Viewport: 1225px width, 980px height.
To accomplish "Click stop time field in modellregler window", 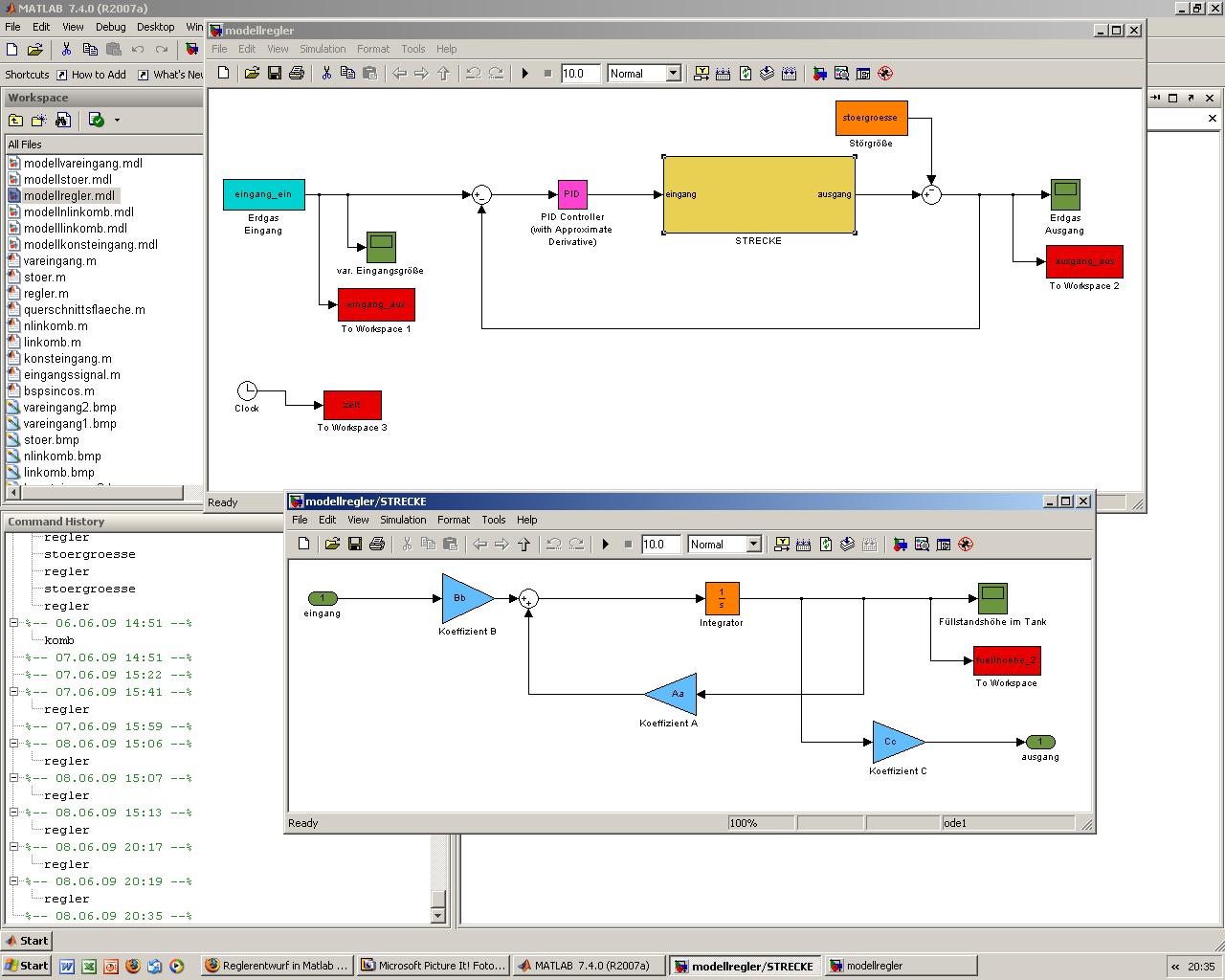I will 580,73.
